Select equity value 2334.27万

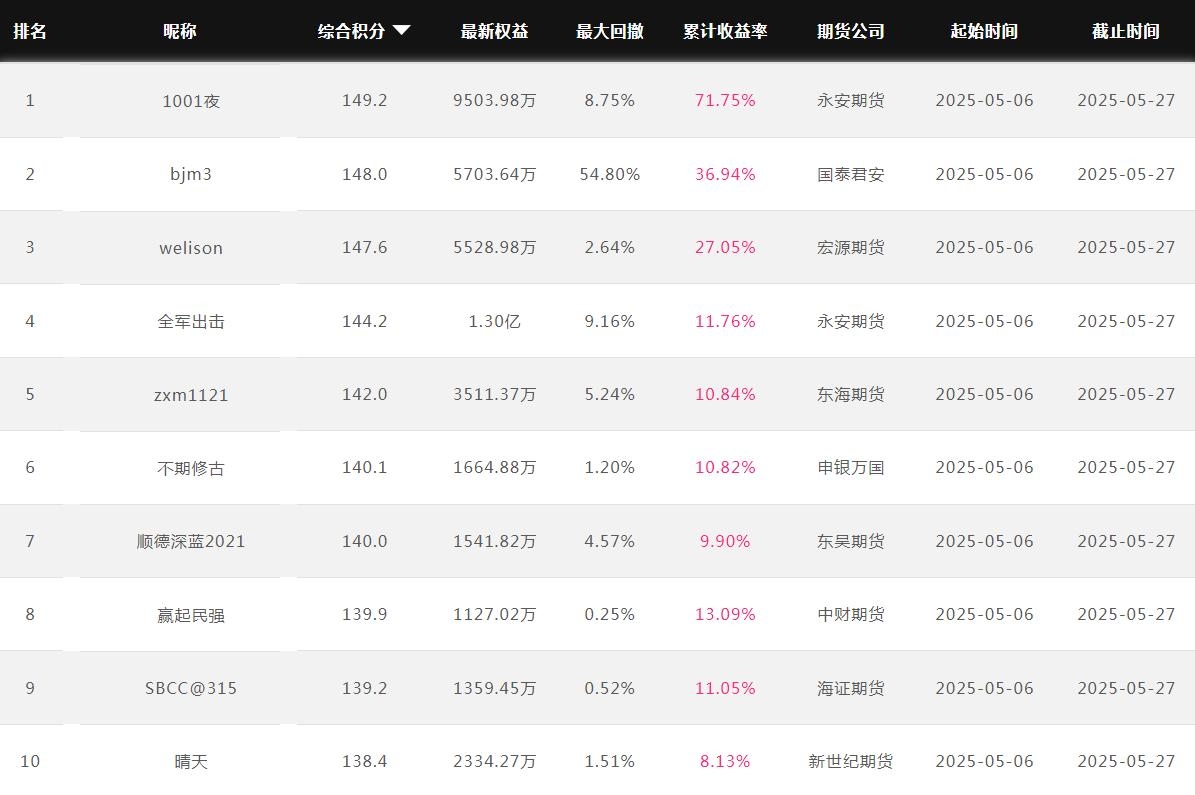(x=495, y=761)
